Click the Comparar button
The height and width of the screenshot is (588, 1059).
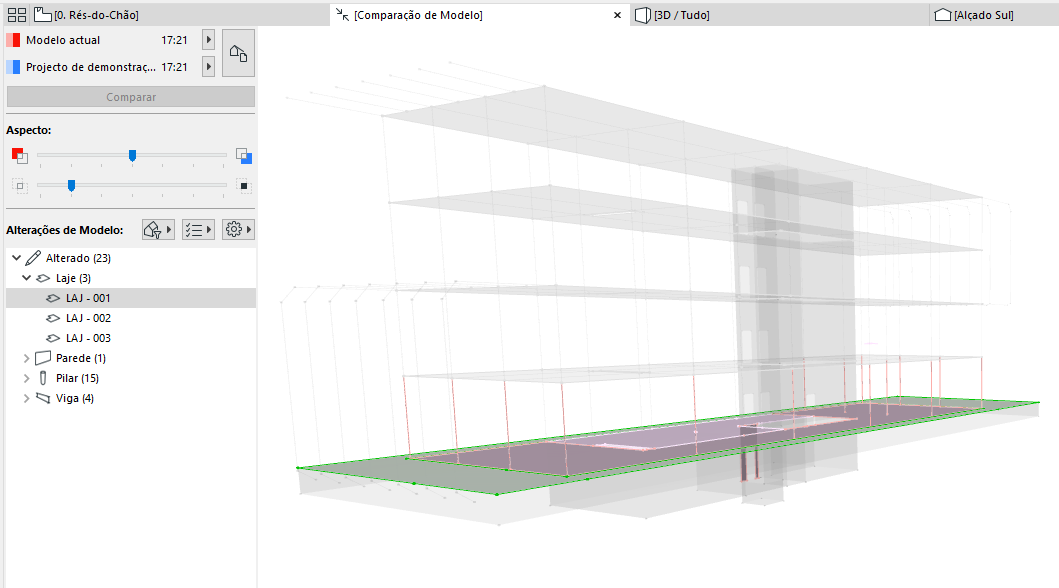click(x=131, y=97)
